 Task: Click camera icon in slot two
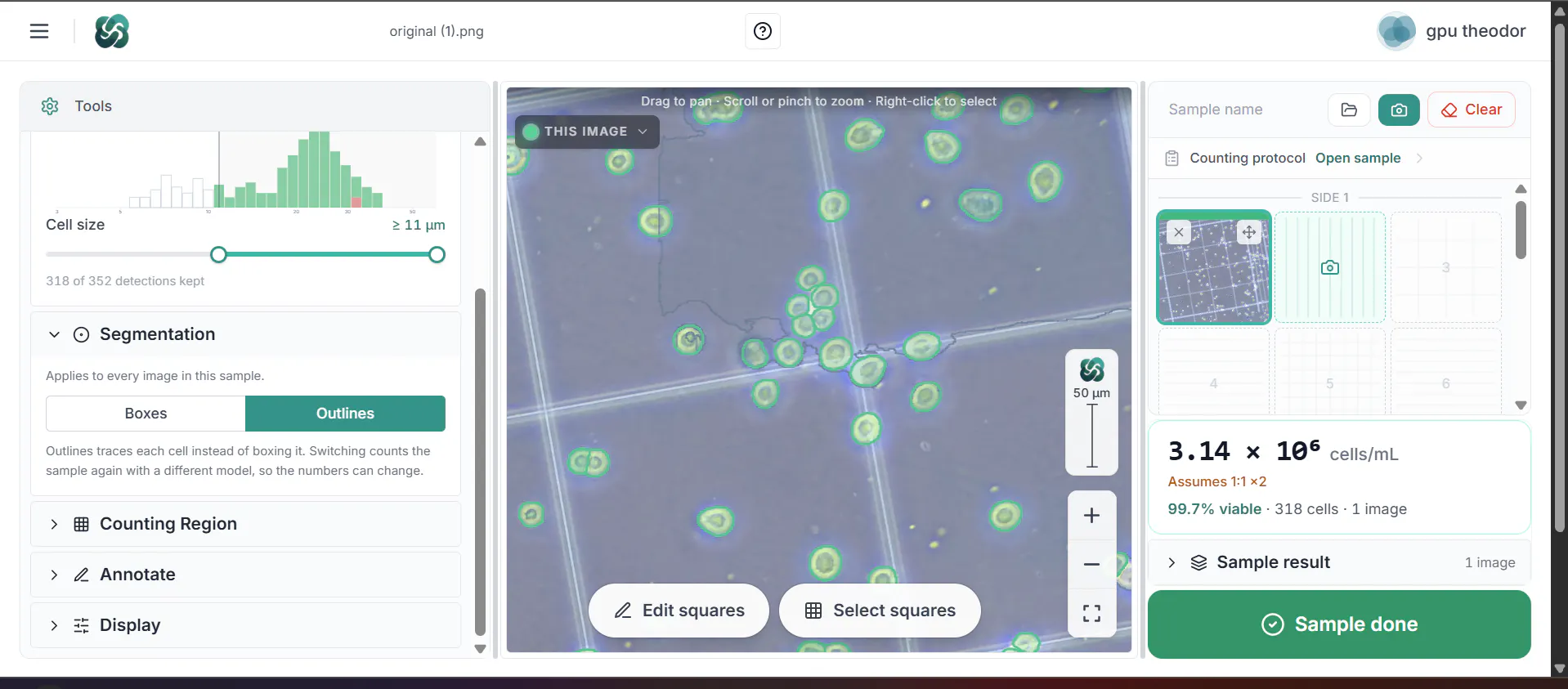point(1330,267)
